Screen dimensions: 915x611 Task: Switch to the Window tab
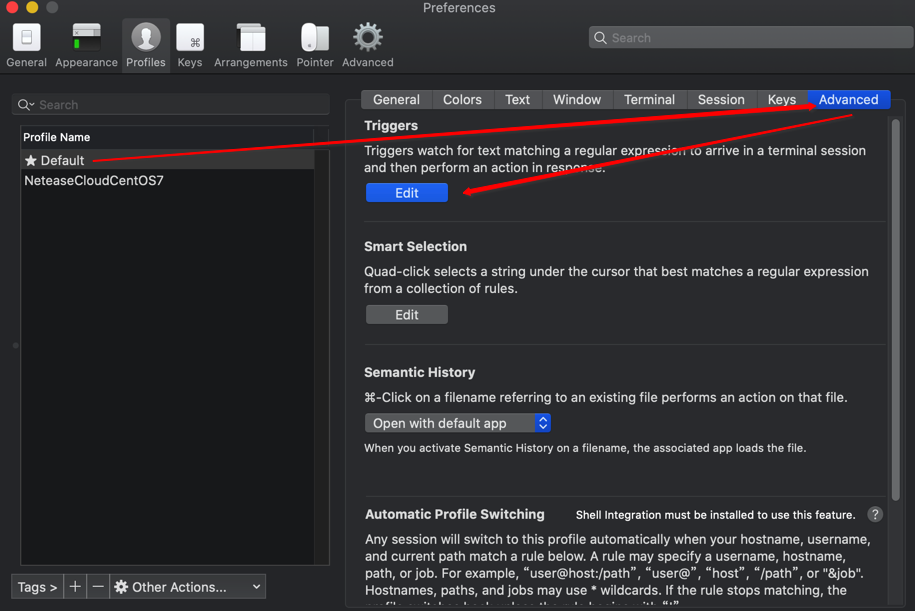[577, 100]
